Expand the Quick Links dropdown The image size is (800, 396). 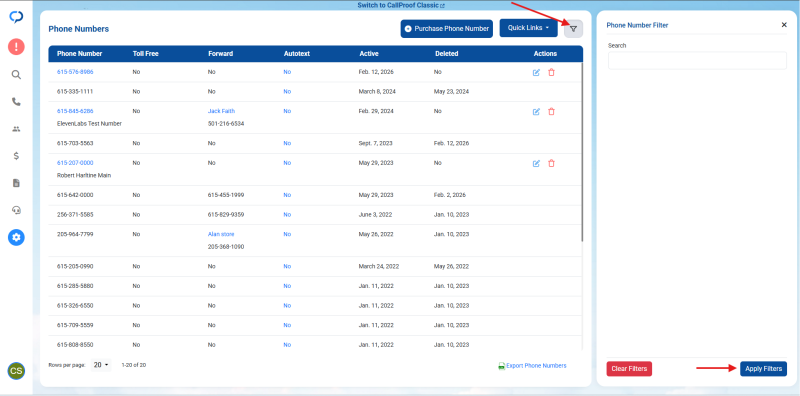(529, 28)
